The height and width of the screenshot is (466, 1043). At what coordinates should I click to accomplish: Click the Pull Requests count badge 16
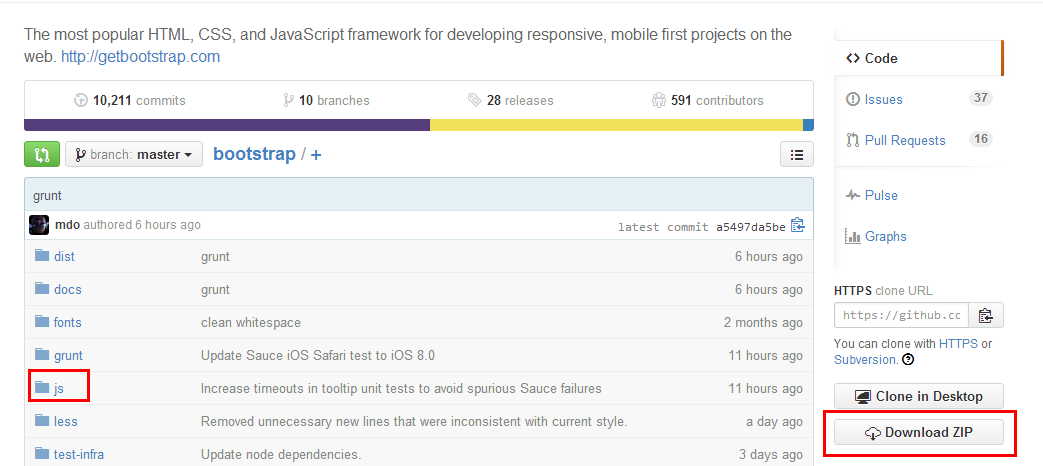[980, 139]
